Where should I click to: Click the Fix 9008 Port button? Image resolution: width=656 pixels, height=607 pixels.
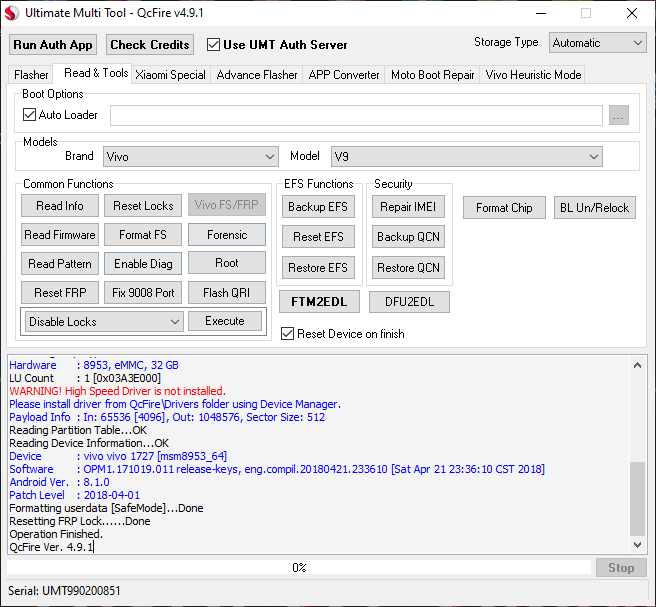tap(143, 292)
